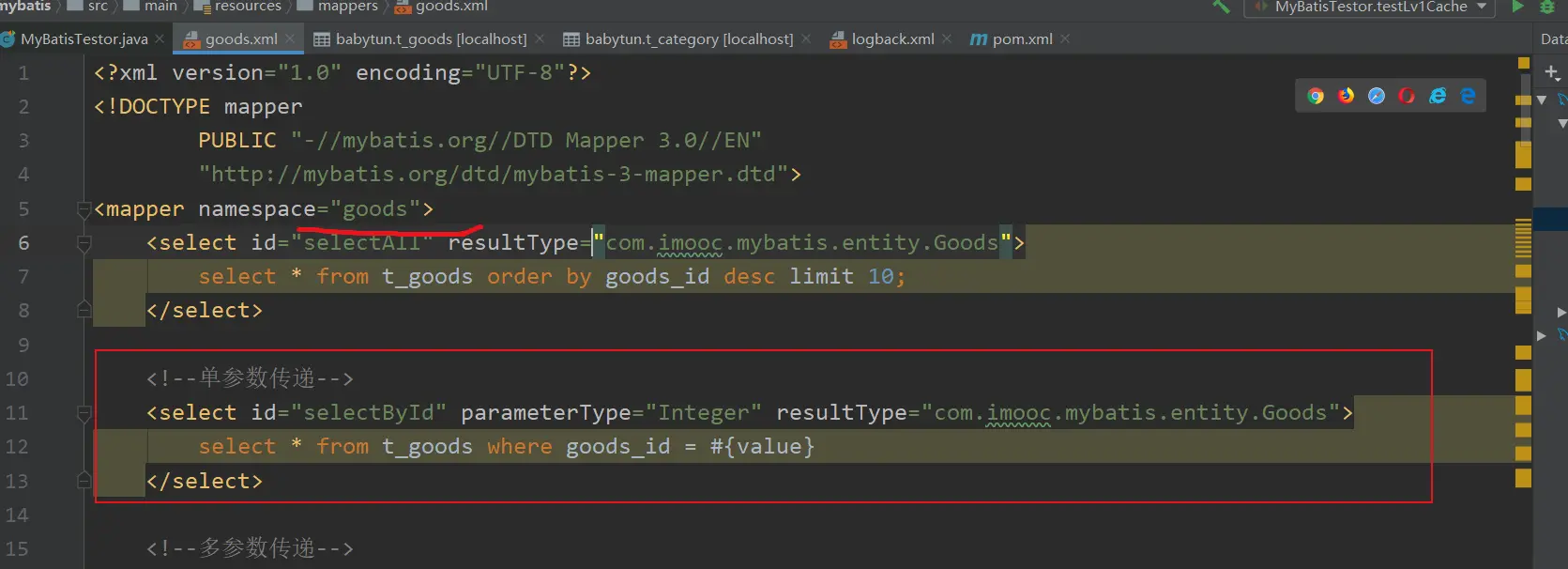Close the logback.xml tab

click(x=947, y=39)
